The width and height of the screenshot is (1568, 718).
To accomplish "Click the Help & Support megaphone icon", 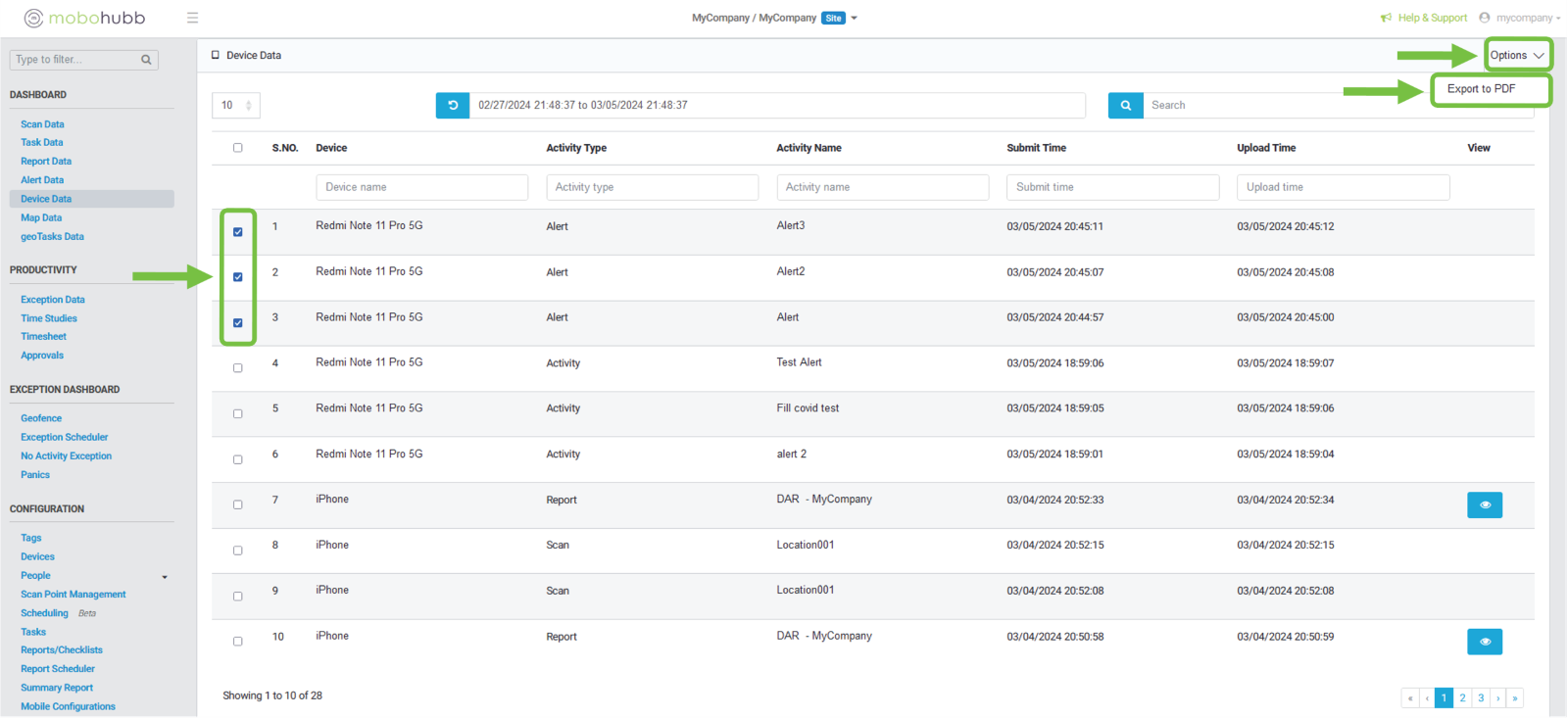I will [1386, 18].
